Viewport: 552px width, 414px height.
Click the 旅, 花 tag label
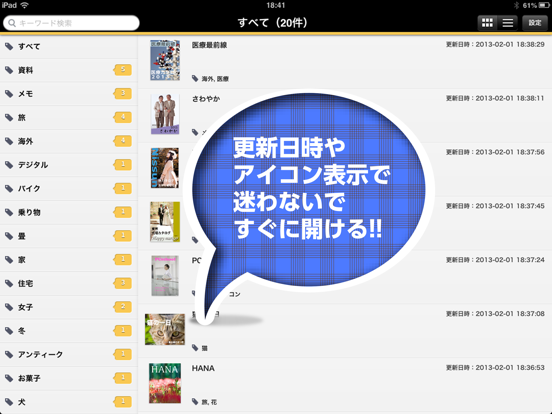pos(209,402)
